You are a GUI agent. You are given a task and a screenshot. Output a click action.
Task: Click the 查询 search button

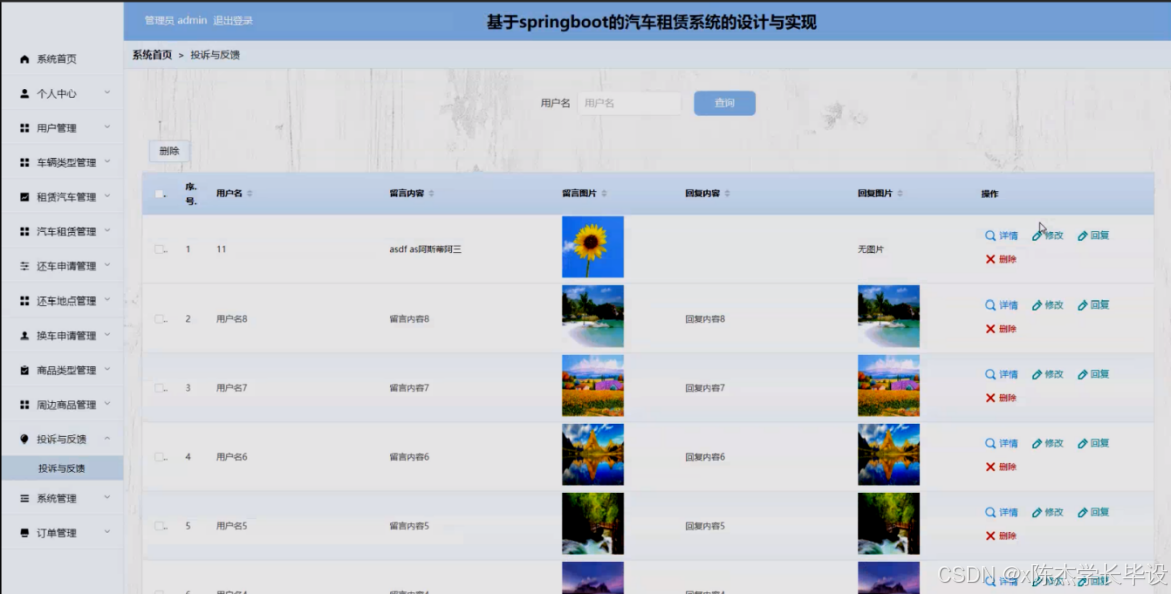click(724, 103)
